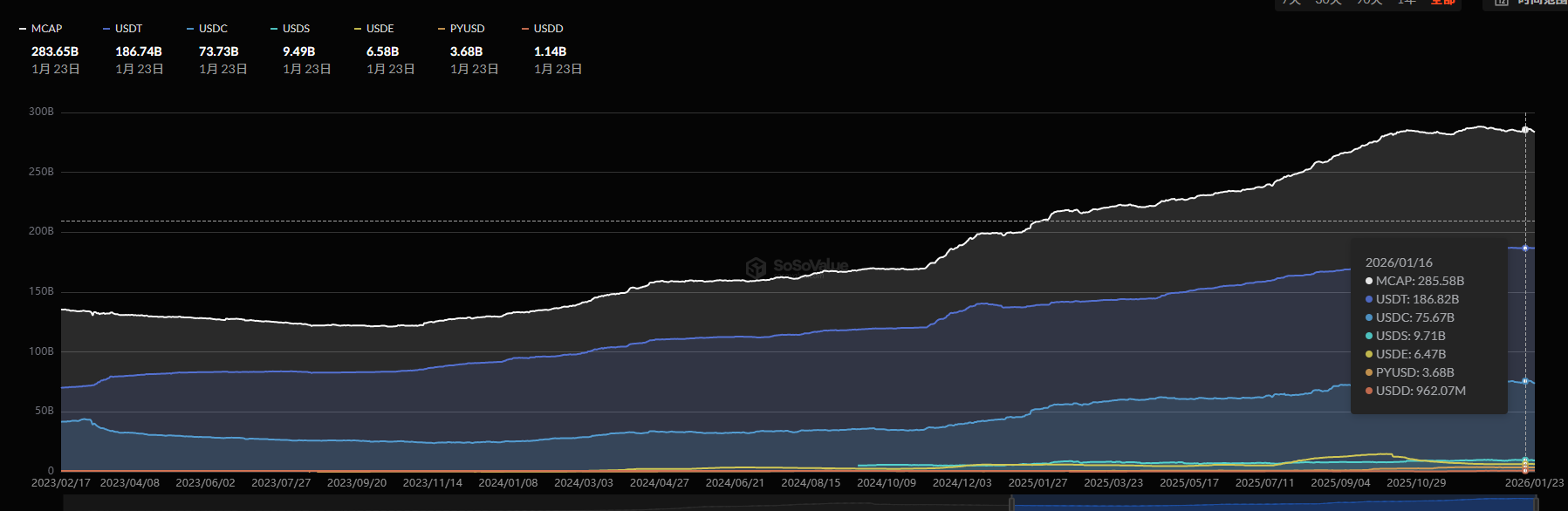Viewport: 1568px width, 511px height.
Task: Click the 2024/01/08 x-axis date label
Action: click(x=508, y=483)
